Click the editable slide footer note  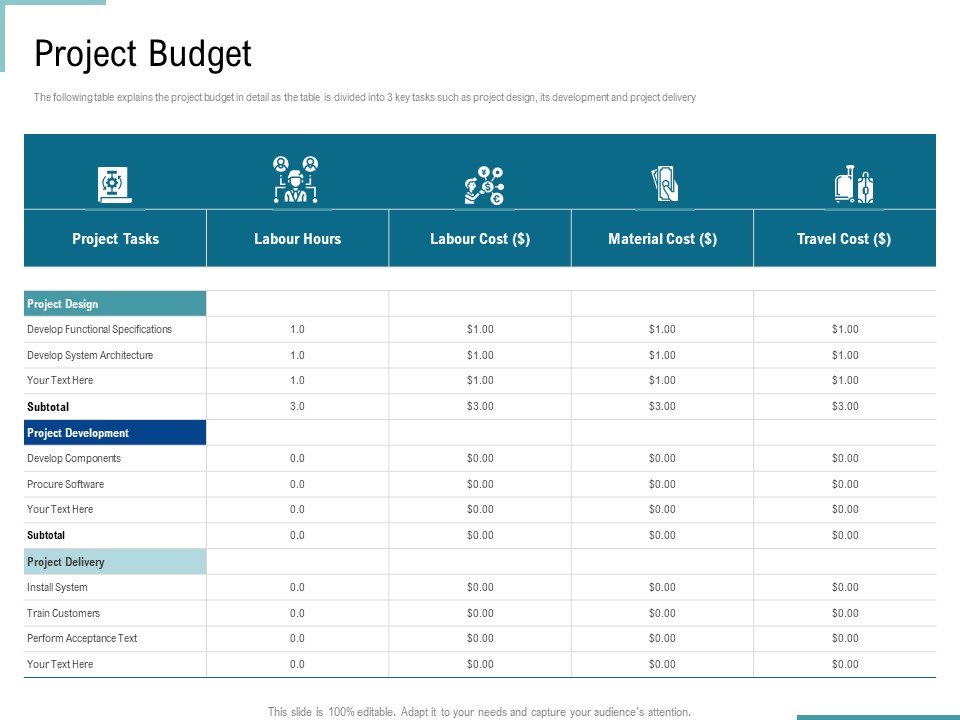479,712
